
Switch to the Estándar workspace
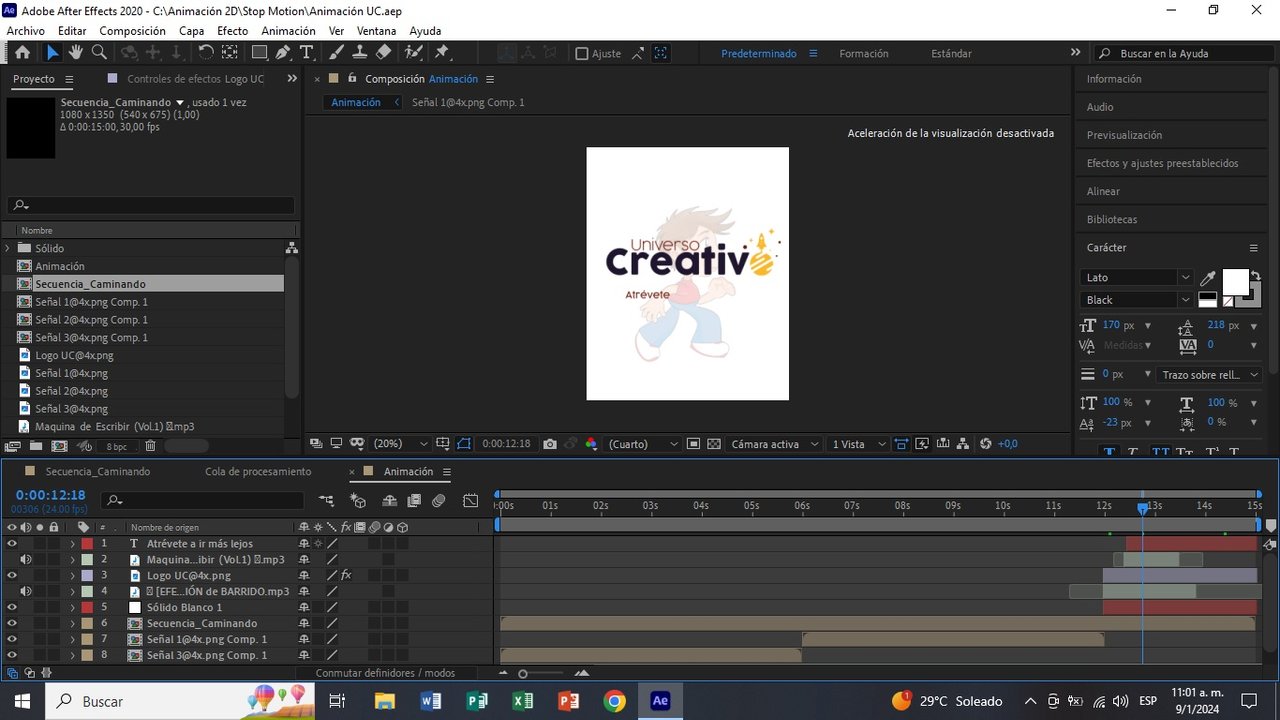(951, 54)
